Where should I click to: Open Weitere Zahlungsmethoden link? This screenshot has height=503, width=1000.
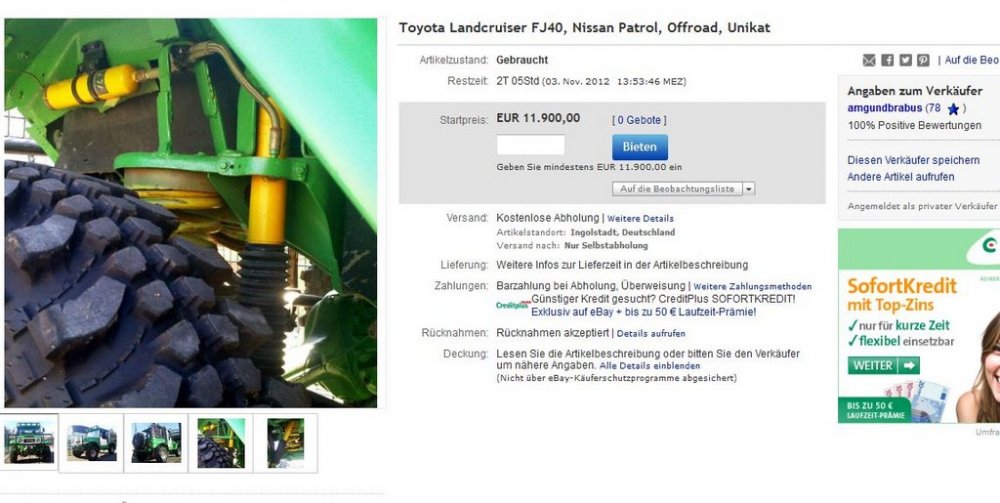753,286
